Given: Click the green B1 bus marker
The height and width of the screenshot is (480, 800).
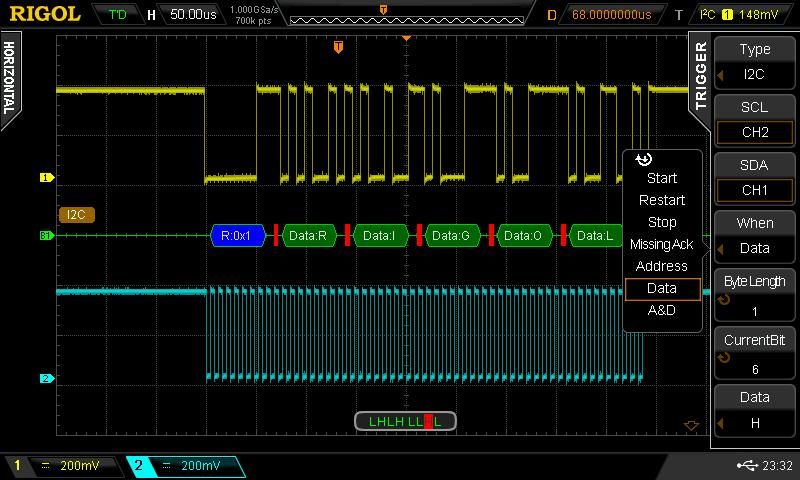Looking at the screenshot, I should coord(45,236).
